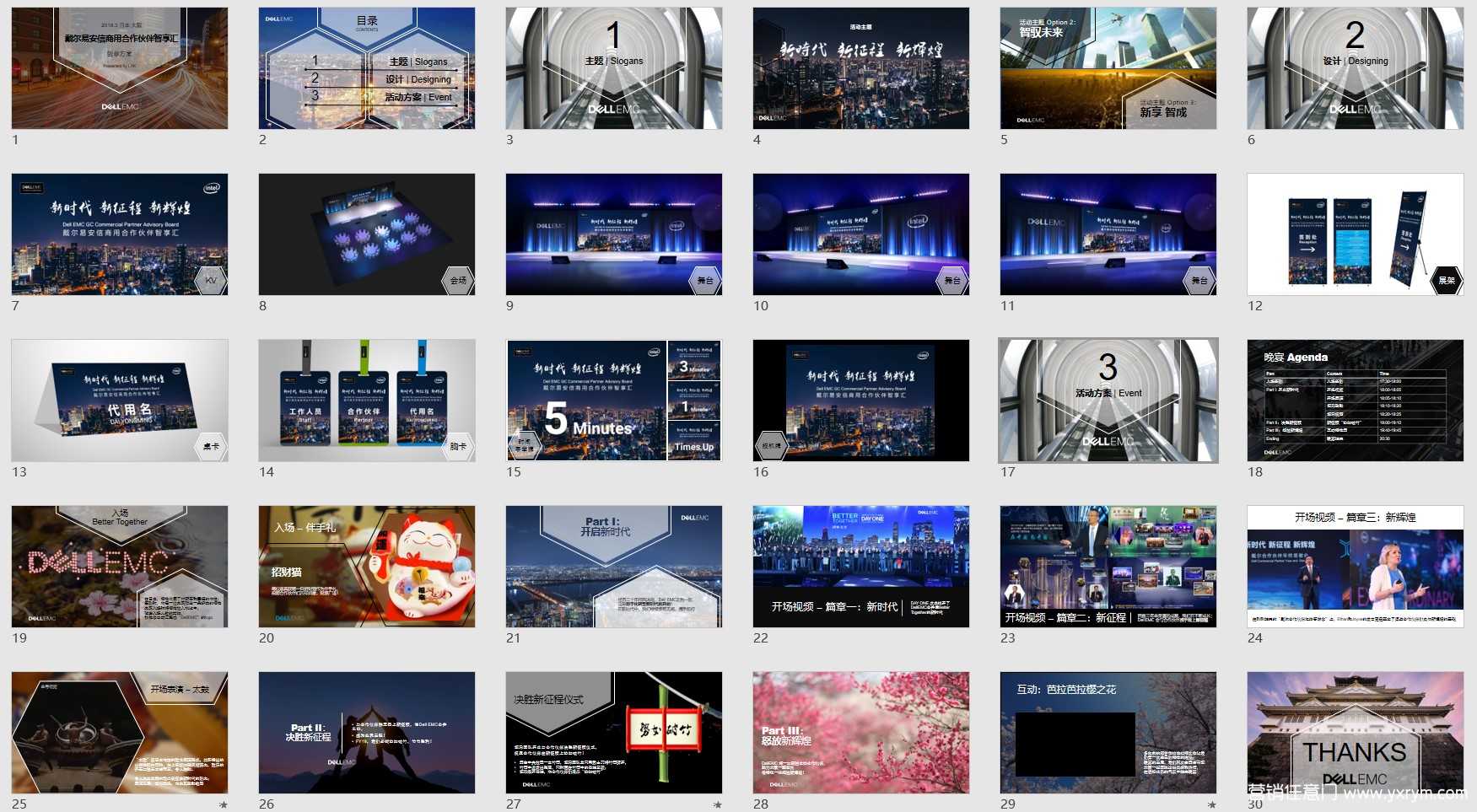Select slide 29 interactive flower thumbnail
Viewport: 1477px width, 812px height.
tap(1108, 733)
